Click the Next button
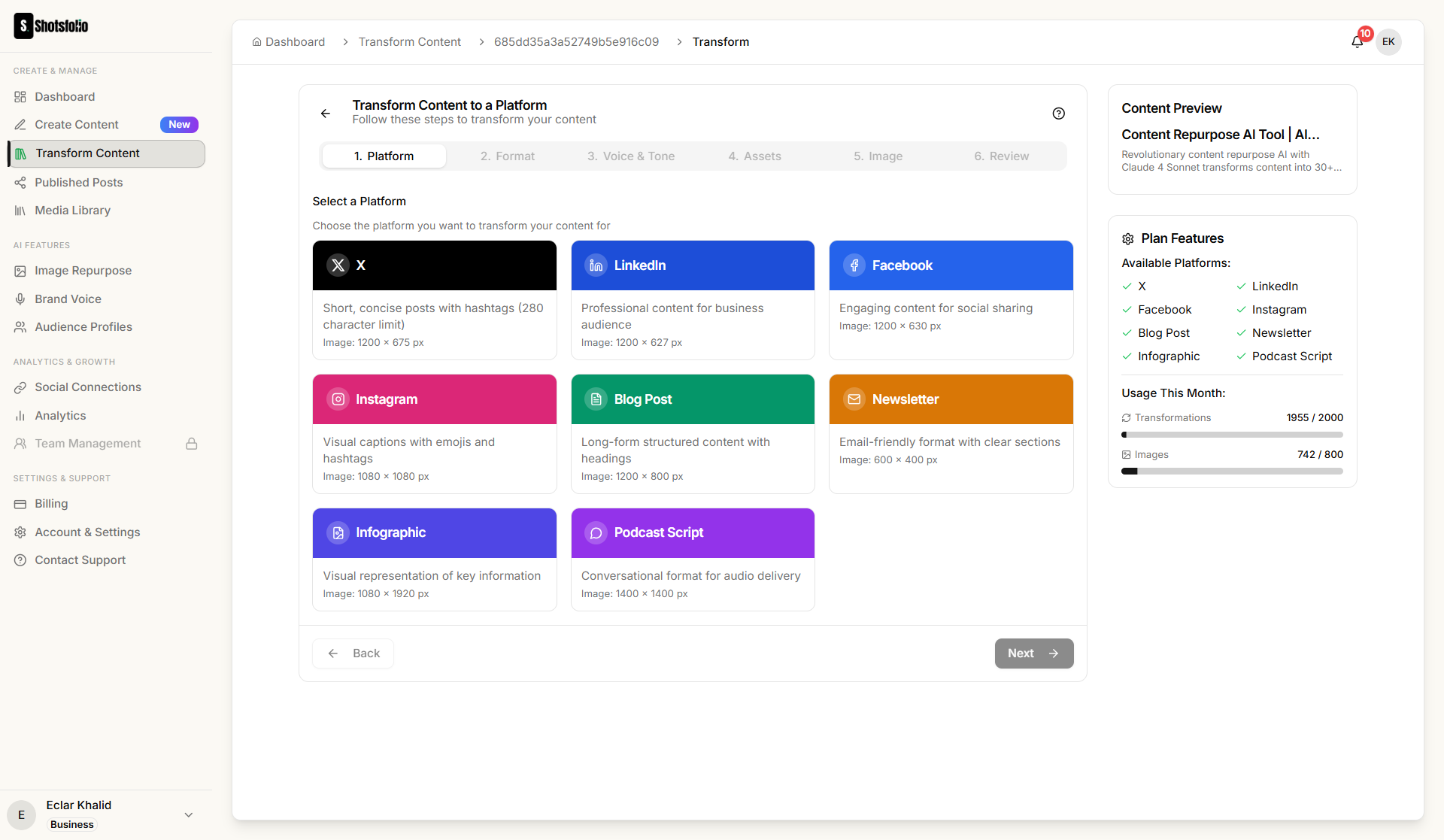 1034,654
